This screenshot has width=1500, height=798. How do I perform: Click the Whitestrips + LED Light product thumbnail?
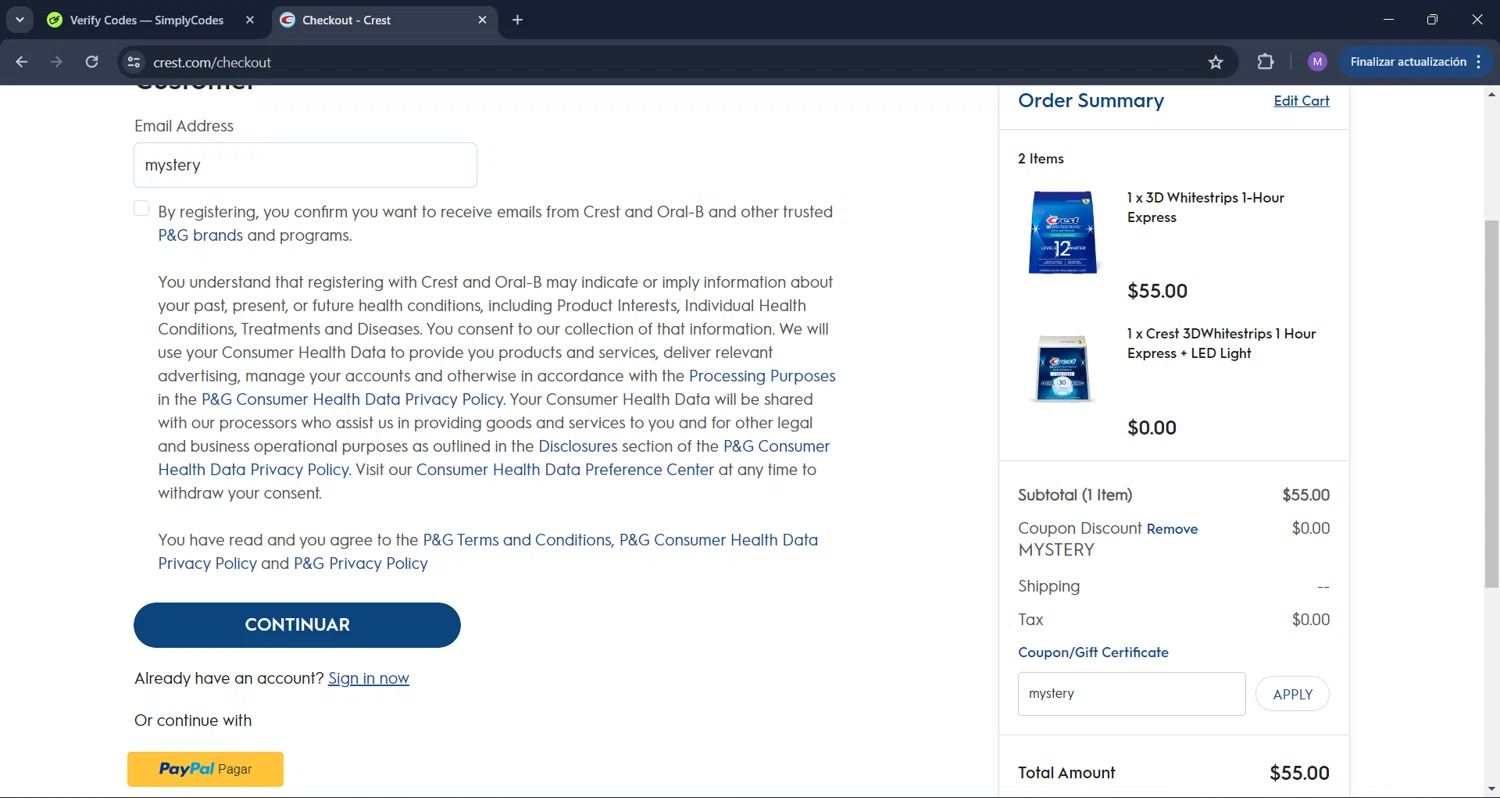click(x=1063, y=367)
